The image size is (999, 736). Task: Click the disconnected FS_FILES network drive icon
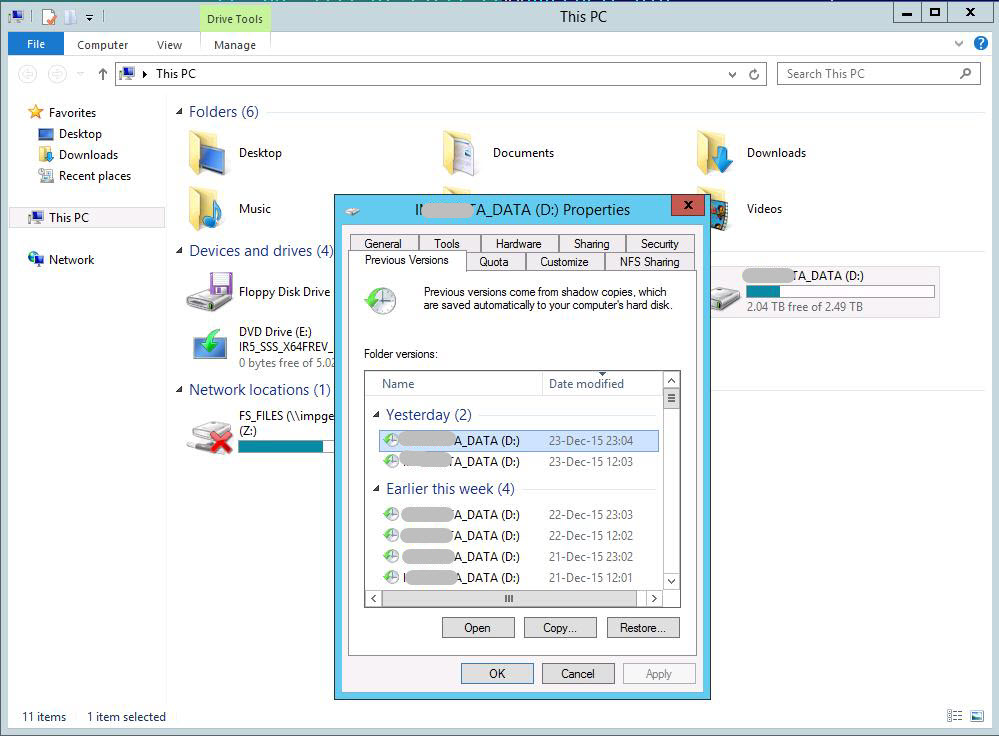(x=208, y=435)
